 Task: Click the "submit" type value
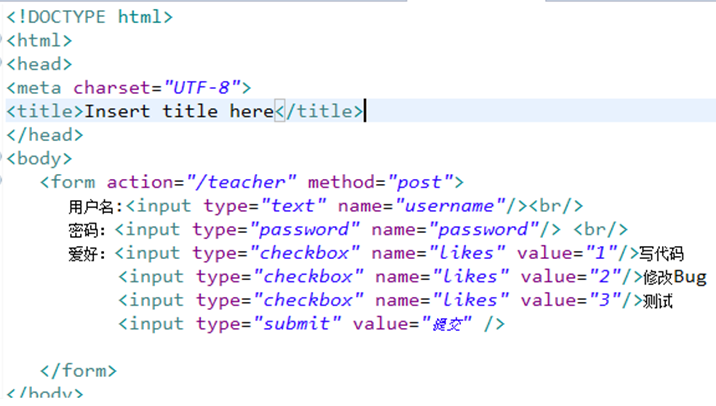pyautogui.click(x=297, y=324)
